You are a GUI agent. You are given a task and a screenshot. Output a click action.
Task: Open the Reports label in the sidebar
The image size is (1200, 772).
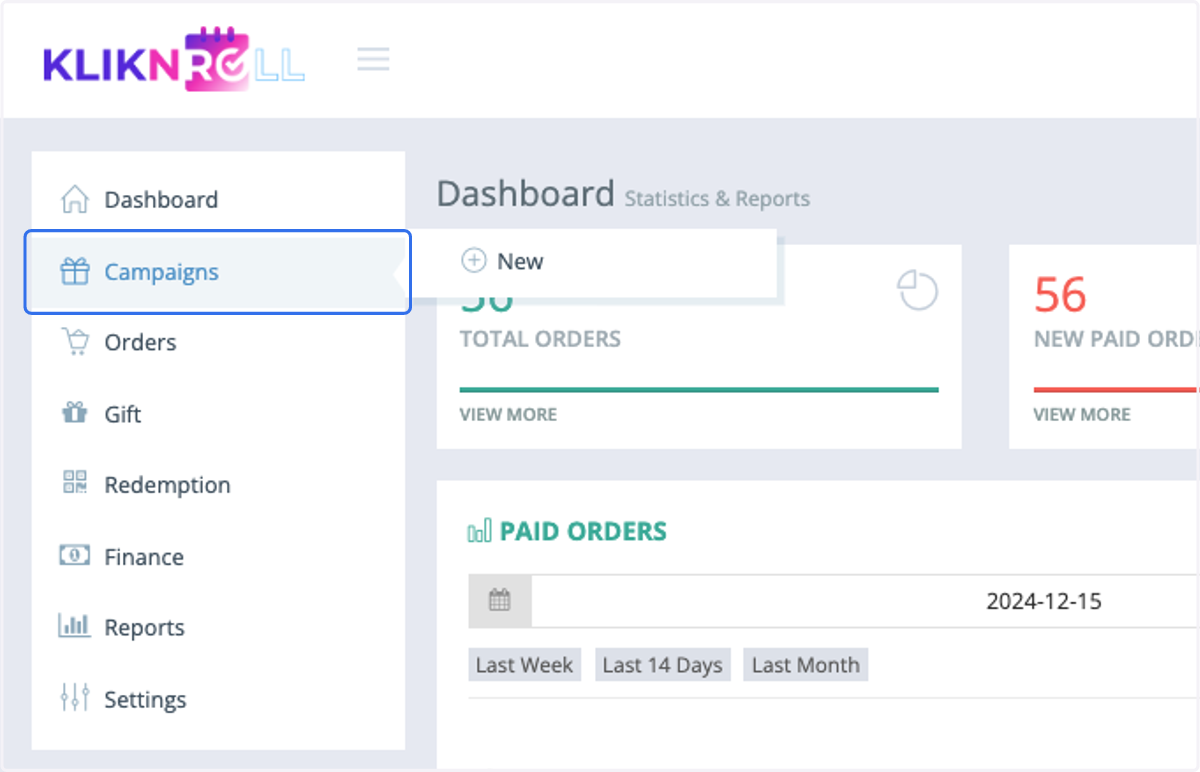(144, 628)
